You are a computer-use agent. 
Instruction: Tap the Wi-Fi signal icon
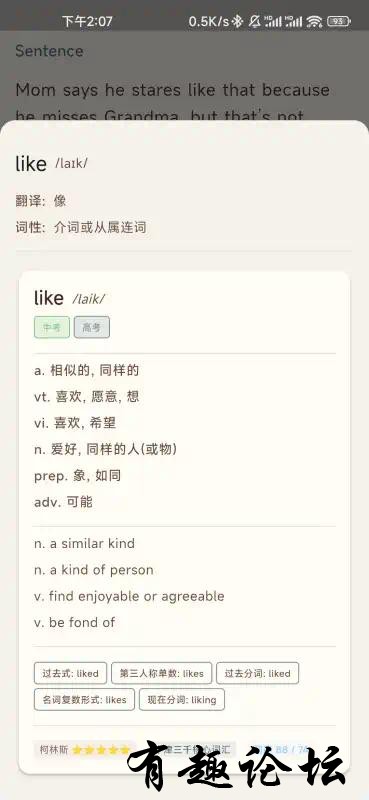point(315,21)
